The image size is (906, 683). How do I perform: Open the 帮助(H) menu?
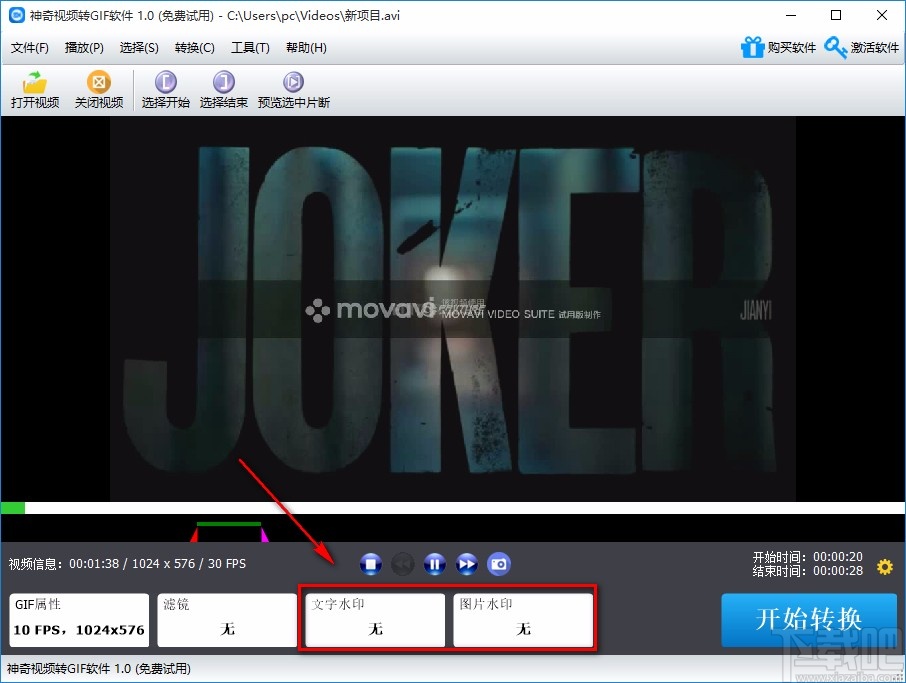tap(306, 48)
